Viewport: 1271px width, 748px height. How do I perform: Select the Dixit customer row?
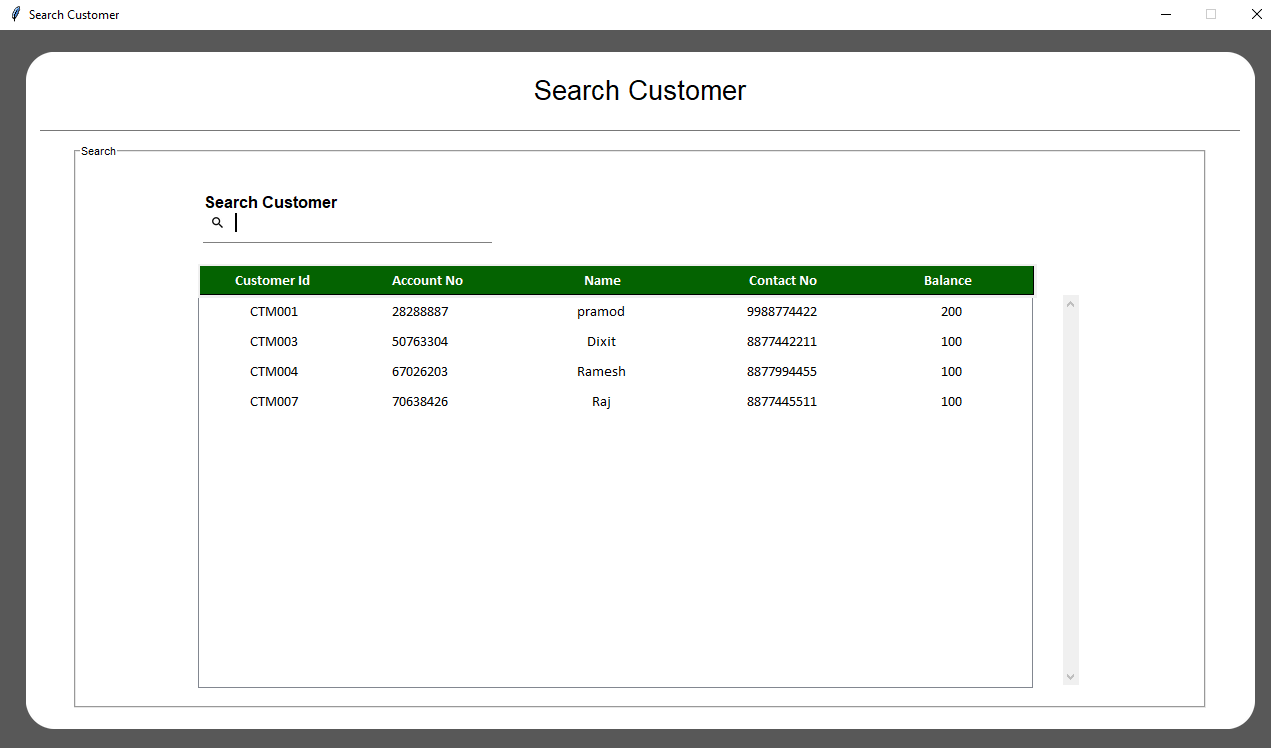point(601,342)
